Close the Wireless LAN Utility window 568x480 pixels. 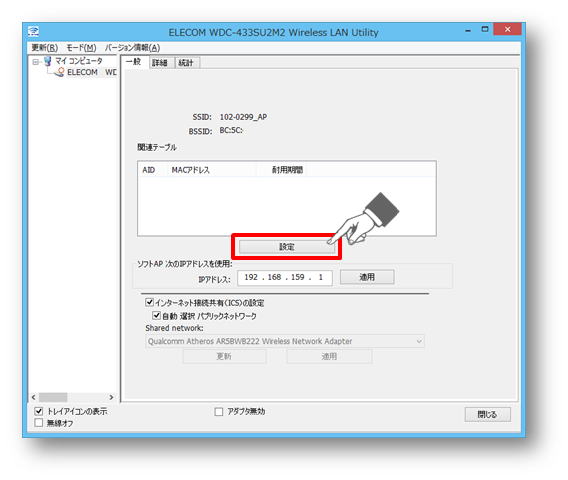[x=508, y=29]
